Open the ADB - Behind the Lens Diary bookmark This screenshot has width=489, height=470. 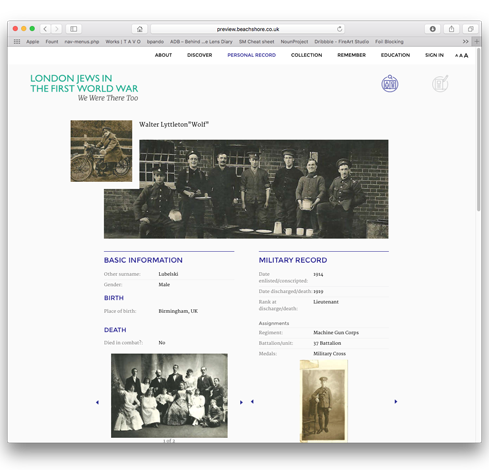click(201, 42)
